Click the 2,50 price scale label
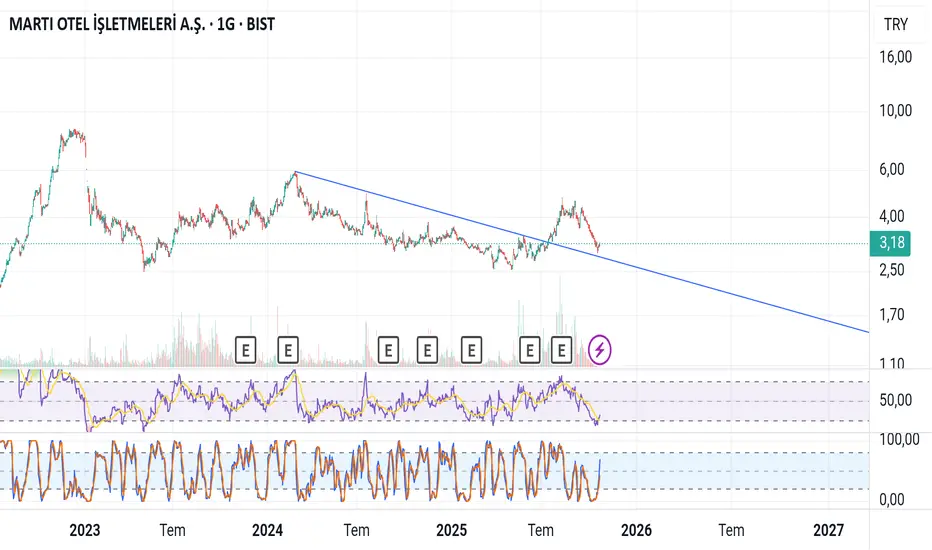 click(x=892, y=270)
